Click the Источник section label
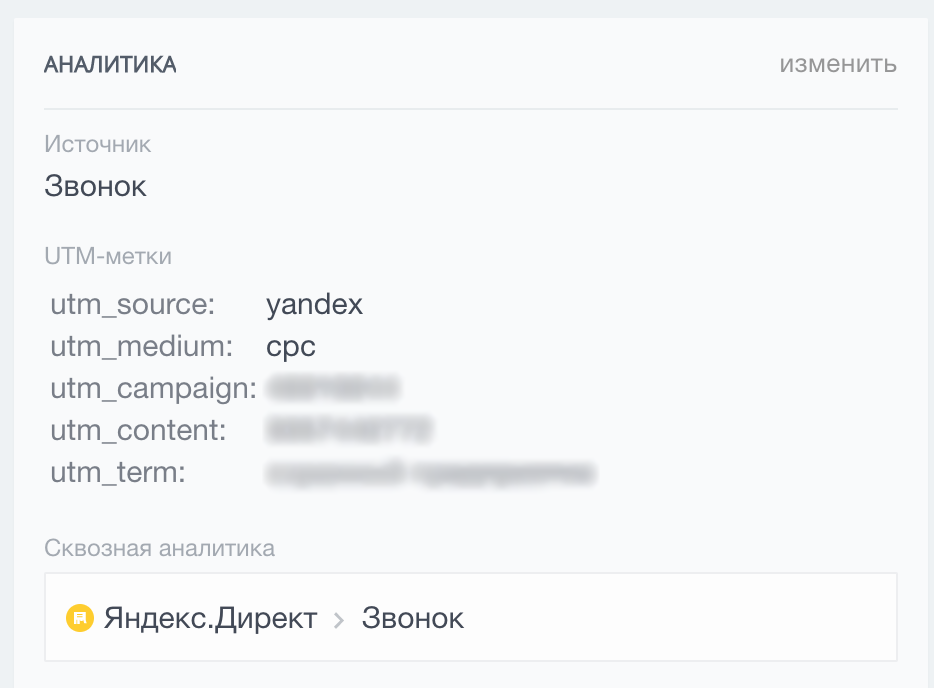Screen dimensions: 934x688 click(97, 144)
